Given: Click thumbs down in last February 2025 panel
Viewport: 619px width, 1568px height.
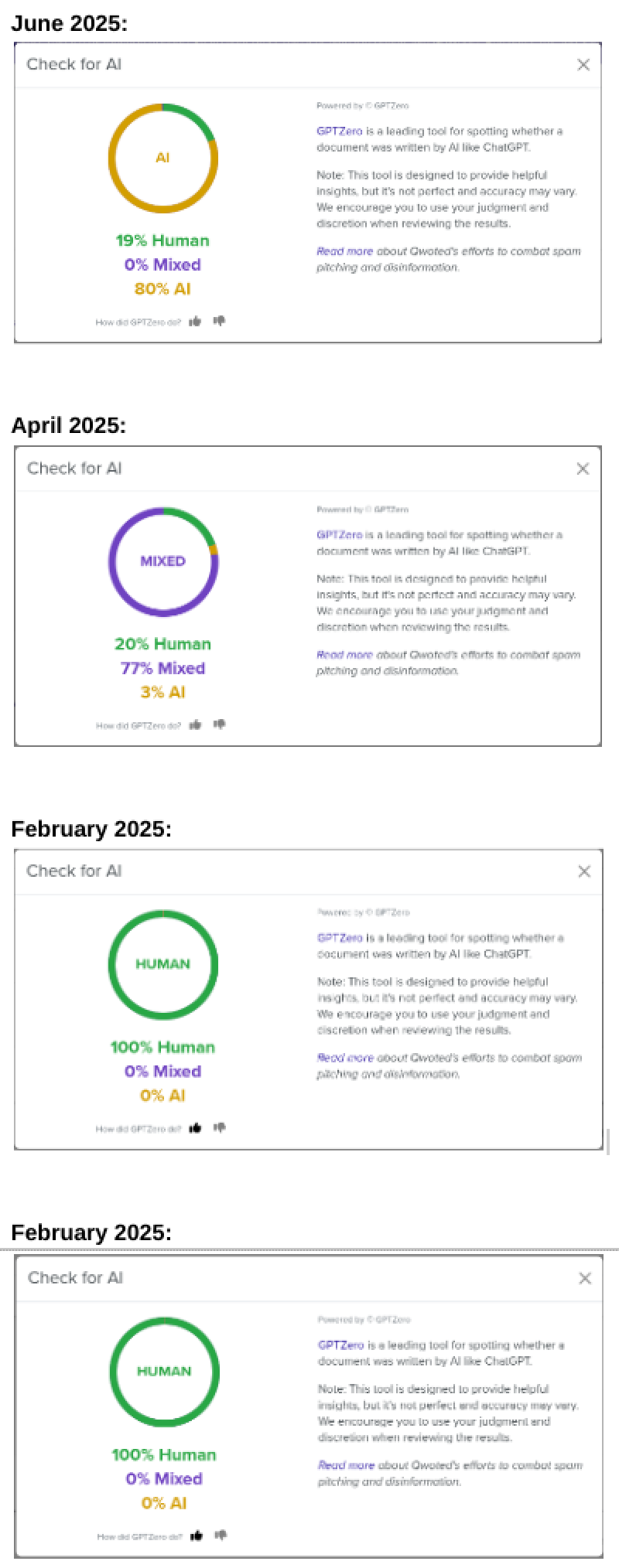Looking at the screenshot, I should point(221,1536).
